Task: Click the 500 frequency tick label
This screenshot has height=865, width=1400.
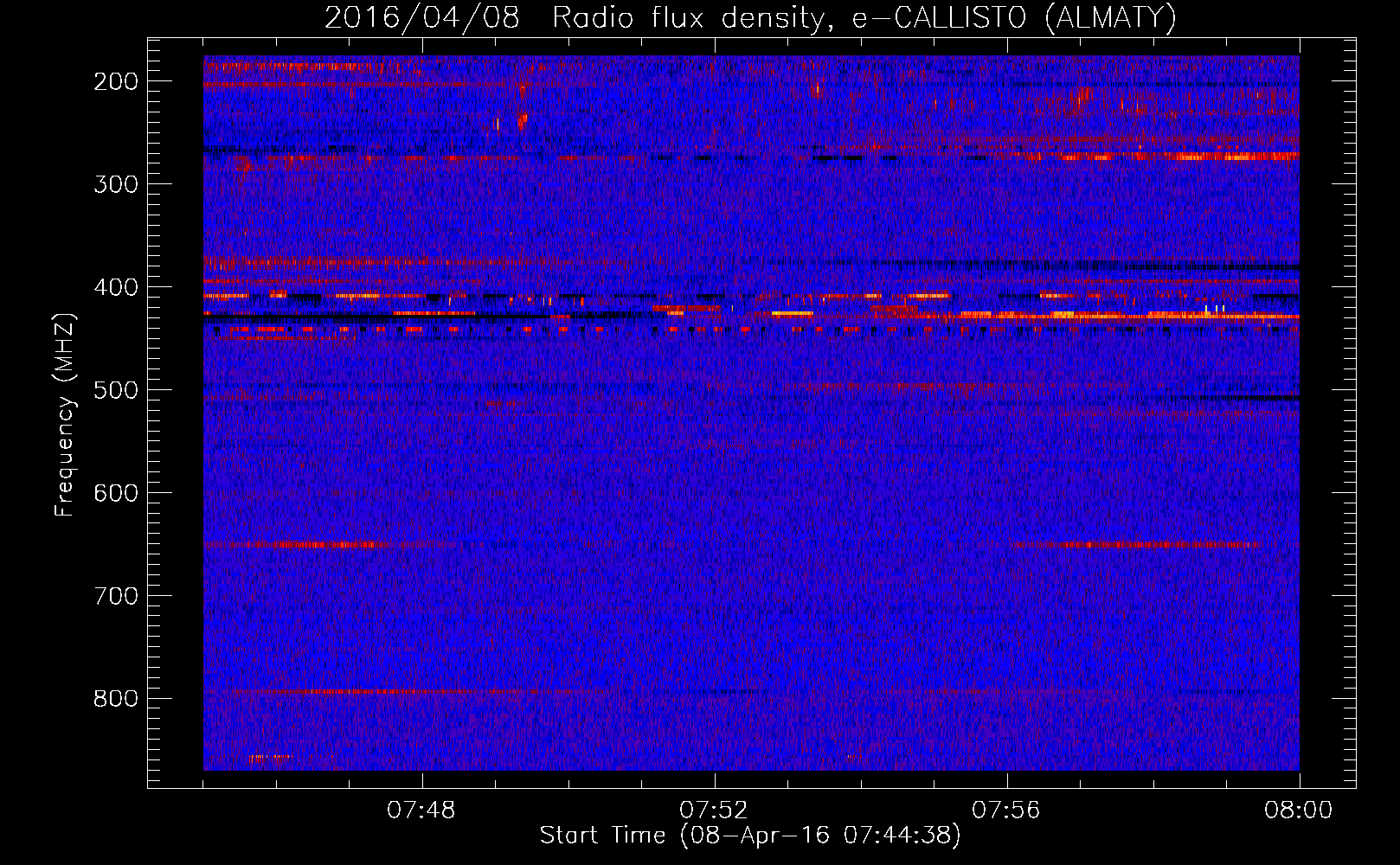Action: pyautogui.click(x=116, y=390)
